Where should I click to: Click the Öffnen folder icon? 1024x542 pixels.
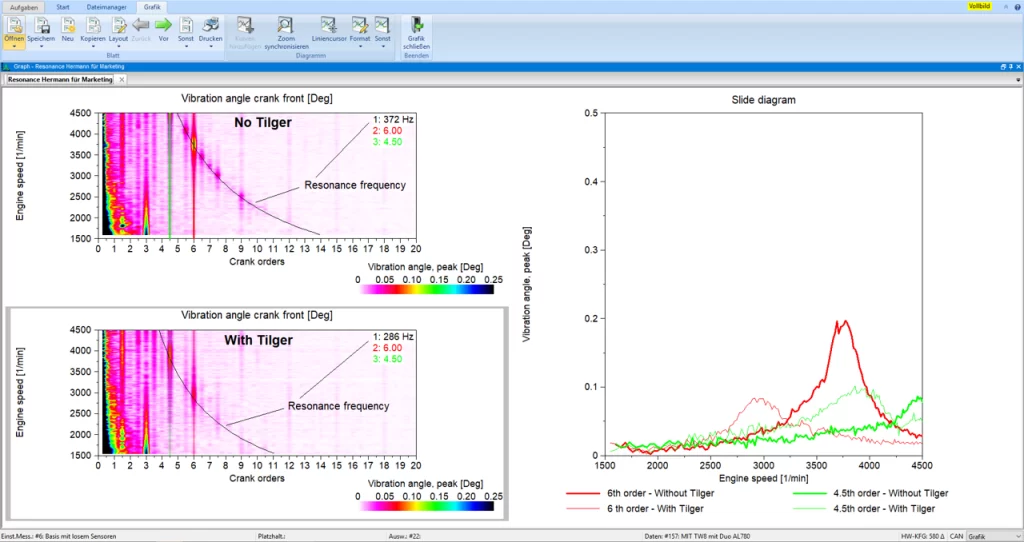tap(14, 24)
